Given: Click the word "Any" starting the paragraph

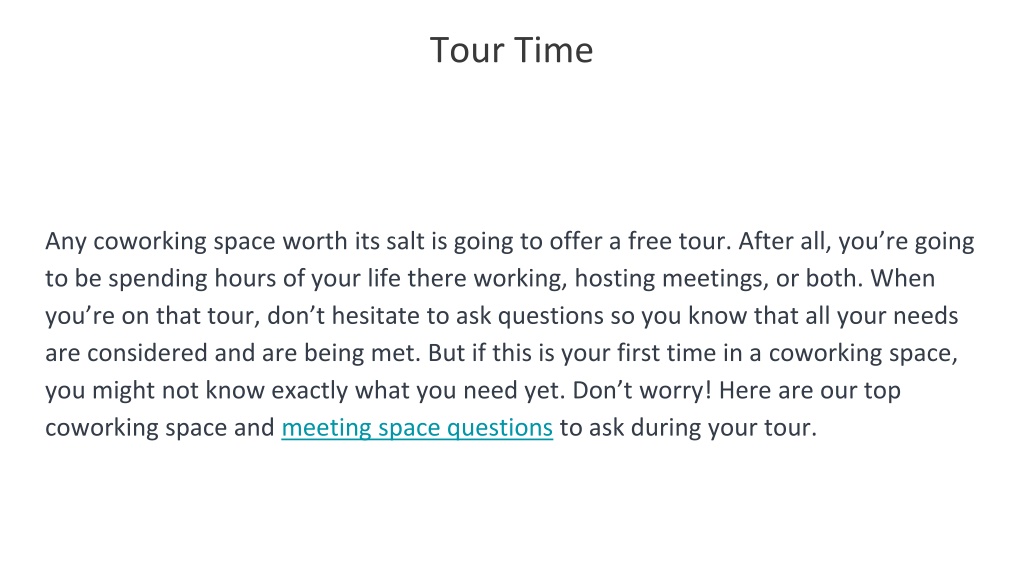Looking at the screenshot, I should pos(66,242).
